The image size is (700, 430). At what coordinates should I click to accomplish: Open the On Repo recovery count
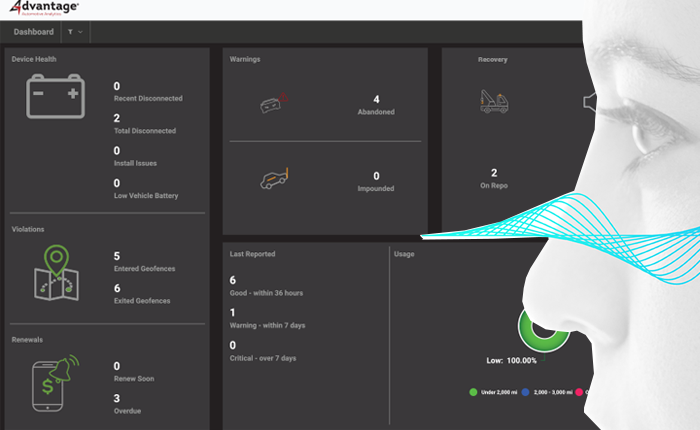coord(494,173)
